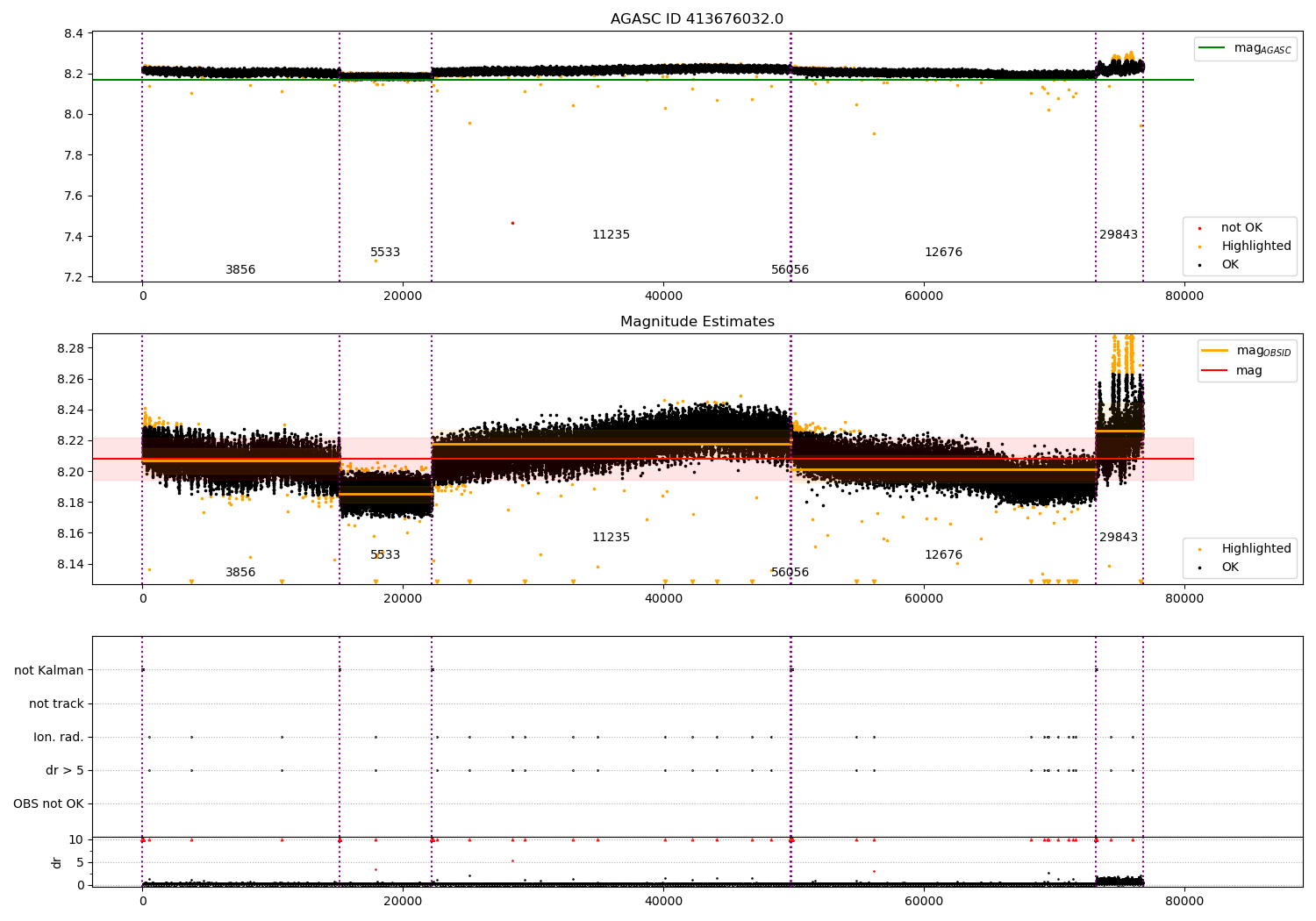Click obsid label 11235 in the top plot

click(611, 235)
